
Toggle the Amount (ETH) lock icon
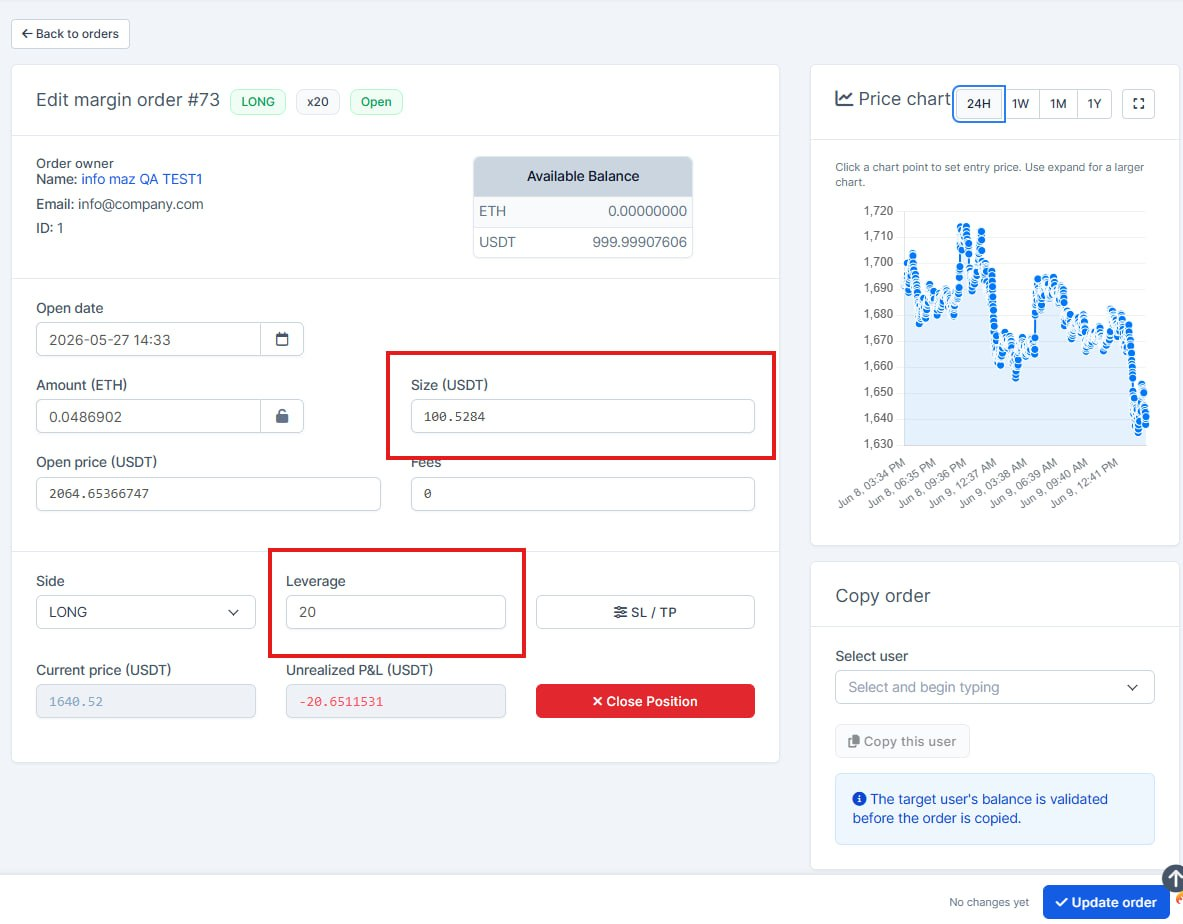point(282,416)
